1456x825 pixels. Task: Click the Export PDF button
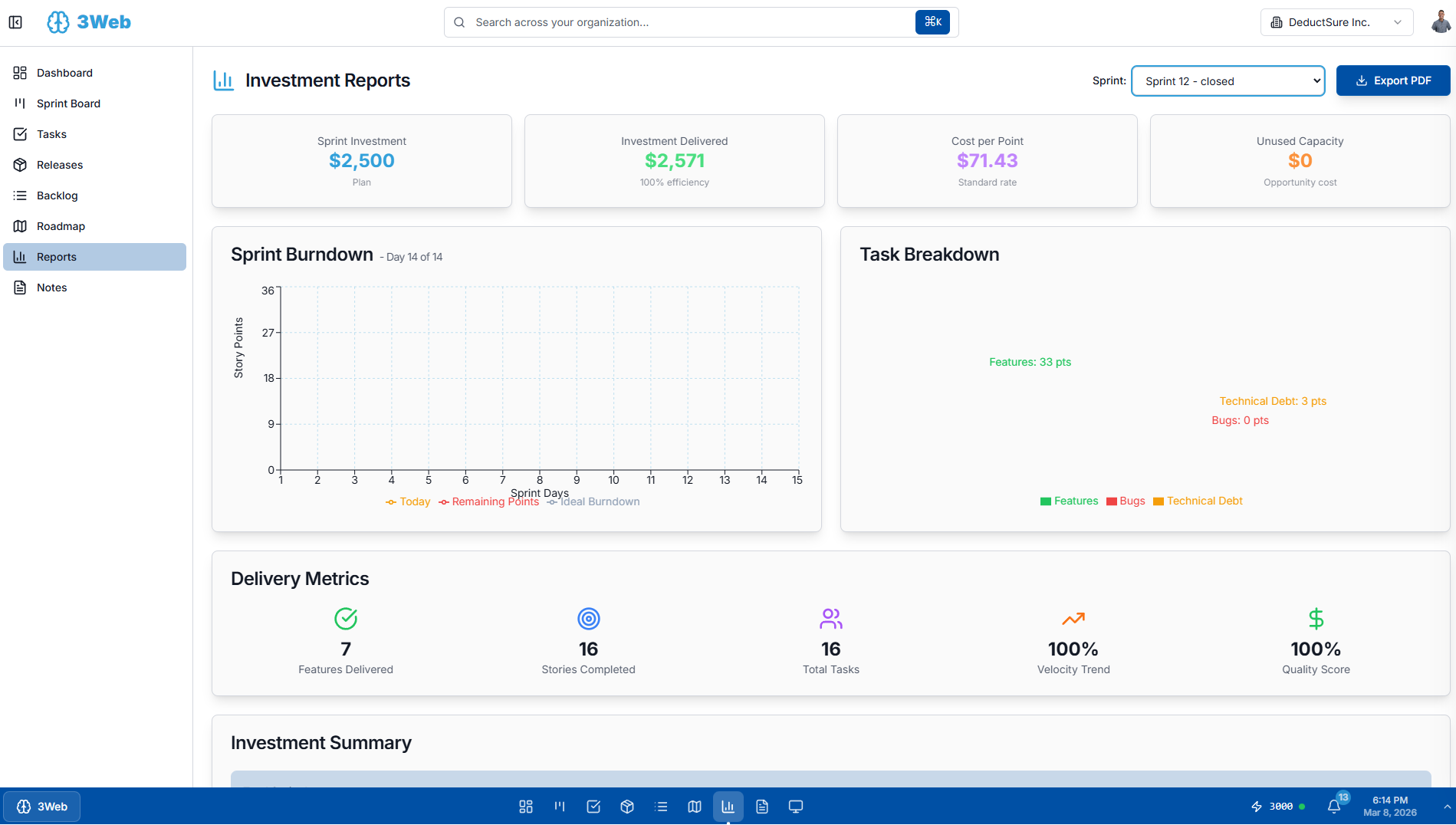point(1392,81)
